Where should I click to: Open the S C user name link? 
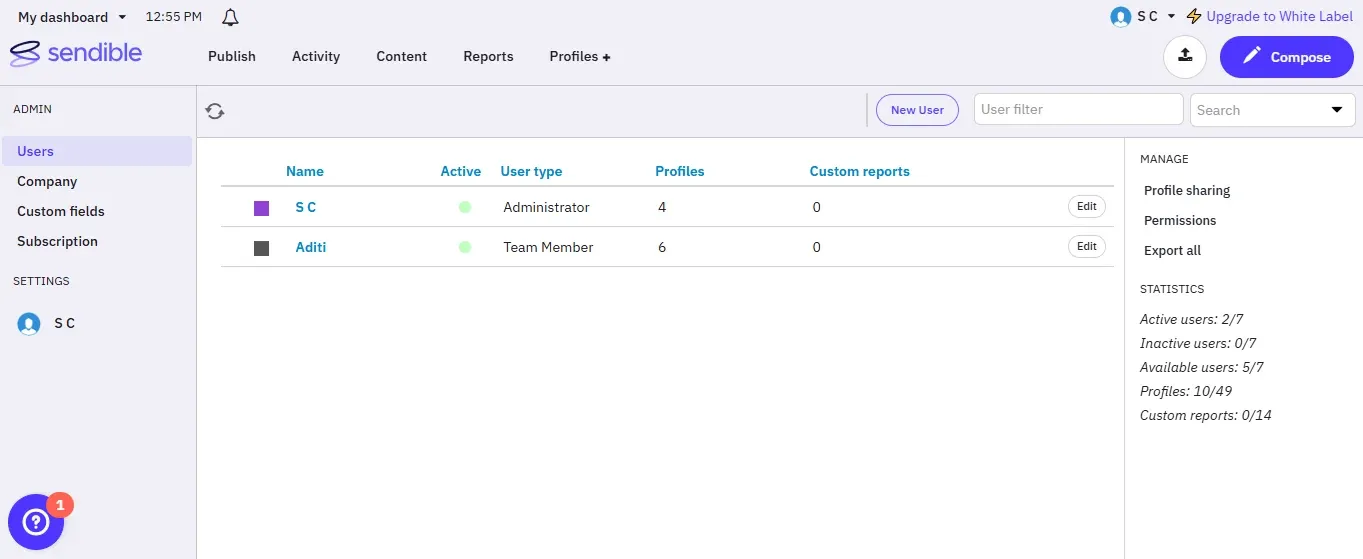click(x=306, y=207)
